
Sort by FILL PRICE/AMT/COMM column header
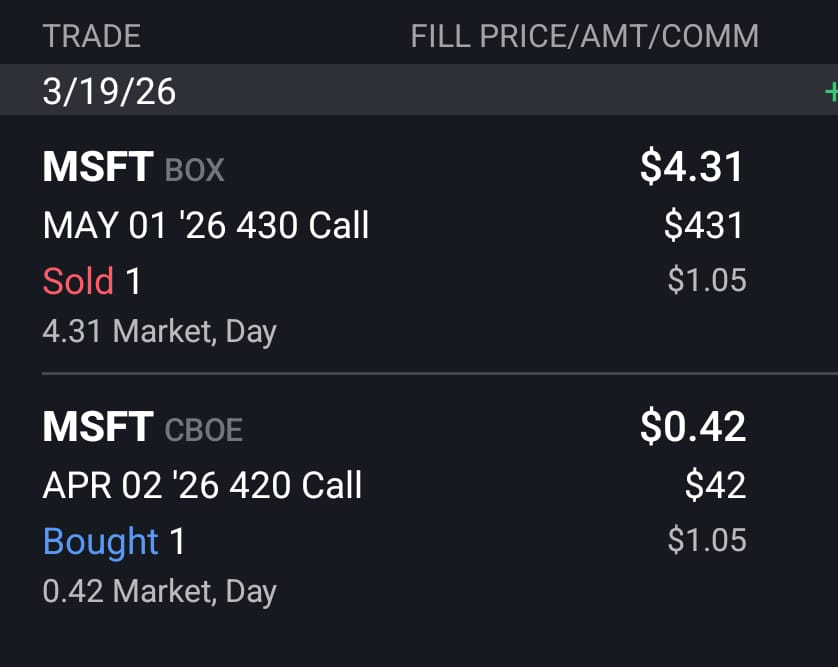click(x=584, y=37)
